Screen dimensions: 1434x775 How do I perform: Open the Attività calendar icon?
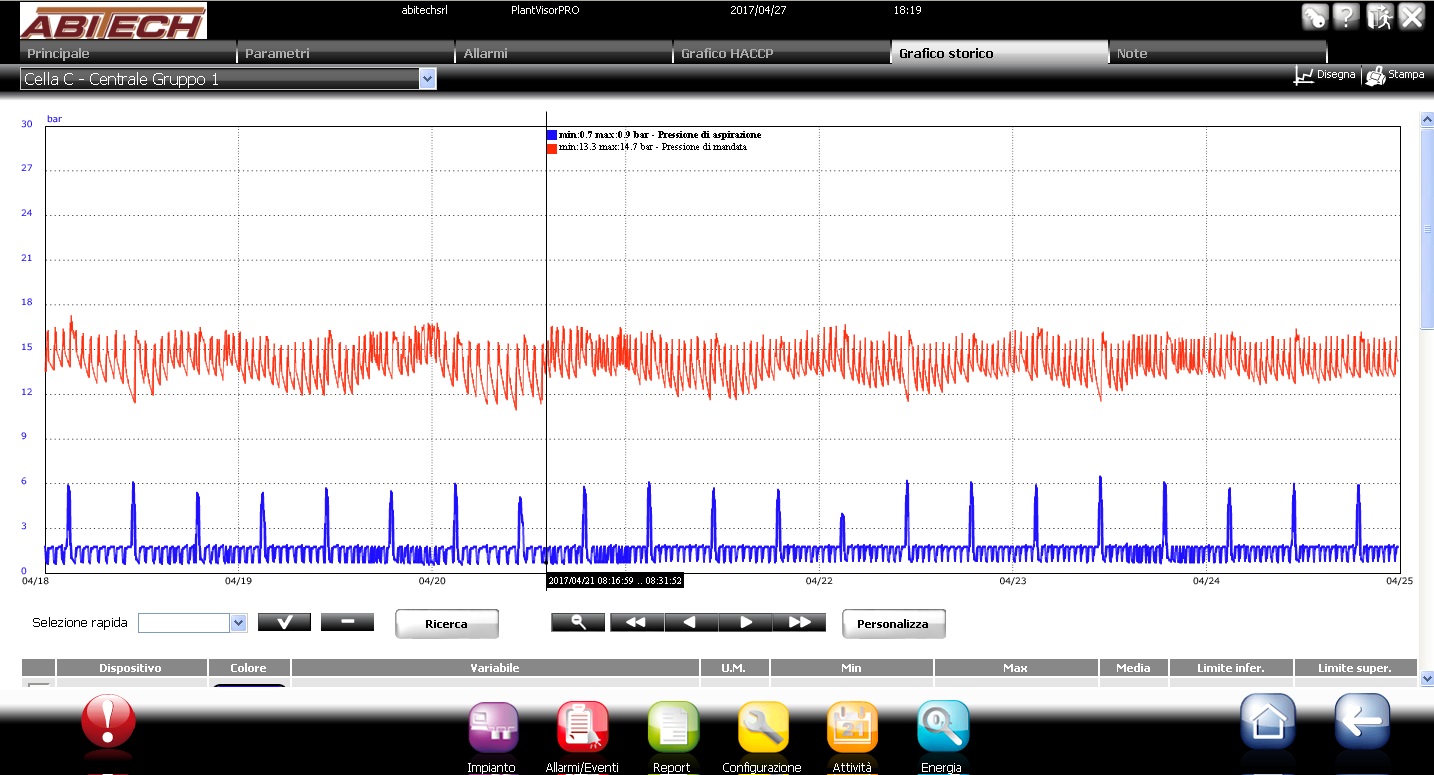point(852,728)
